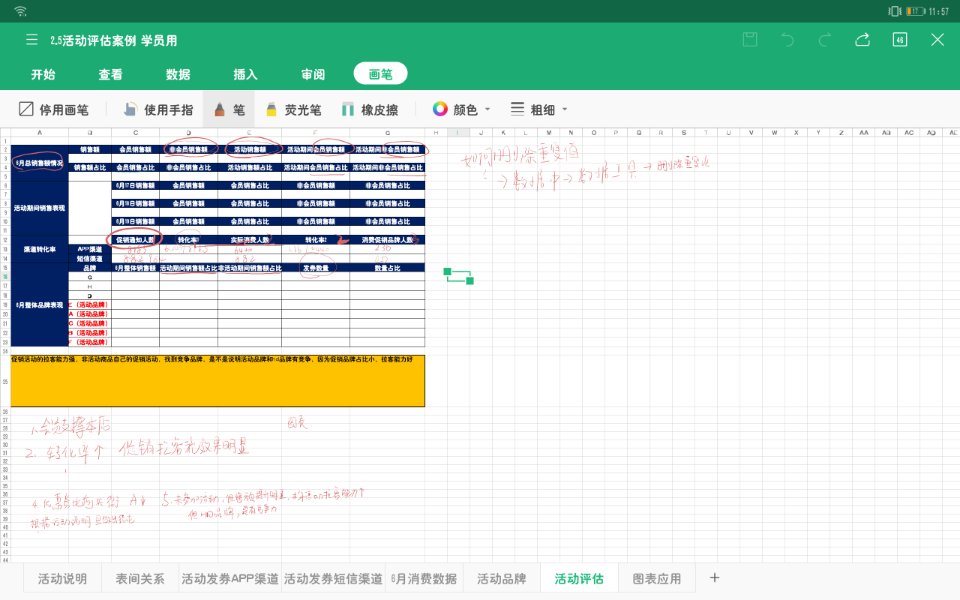Select column A header
The image size is (960, 600).
pos(40,132)
